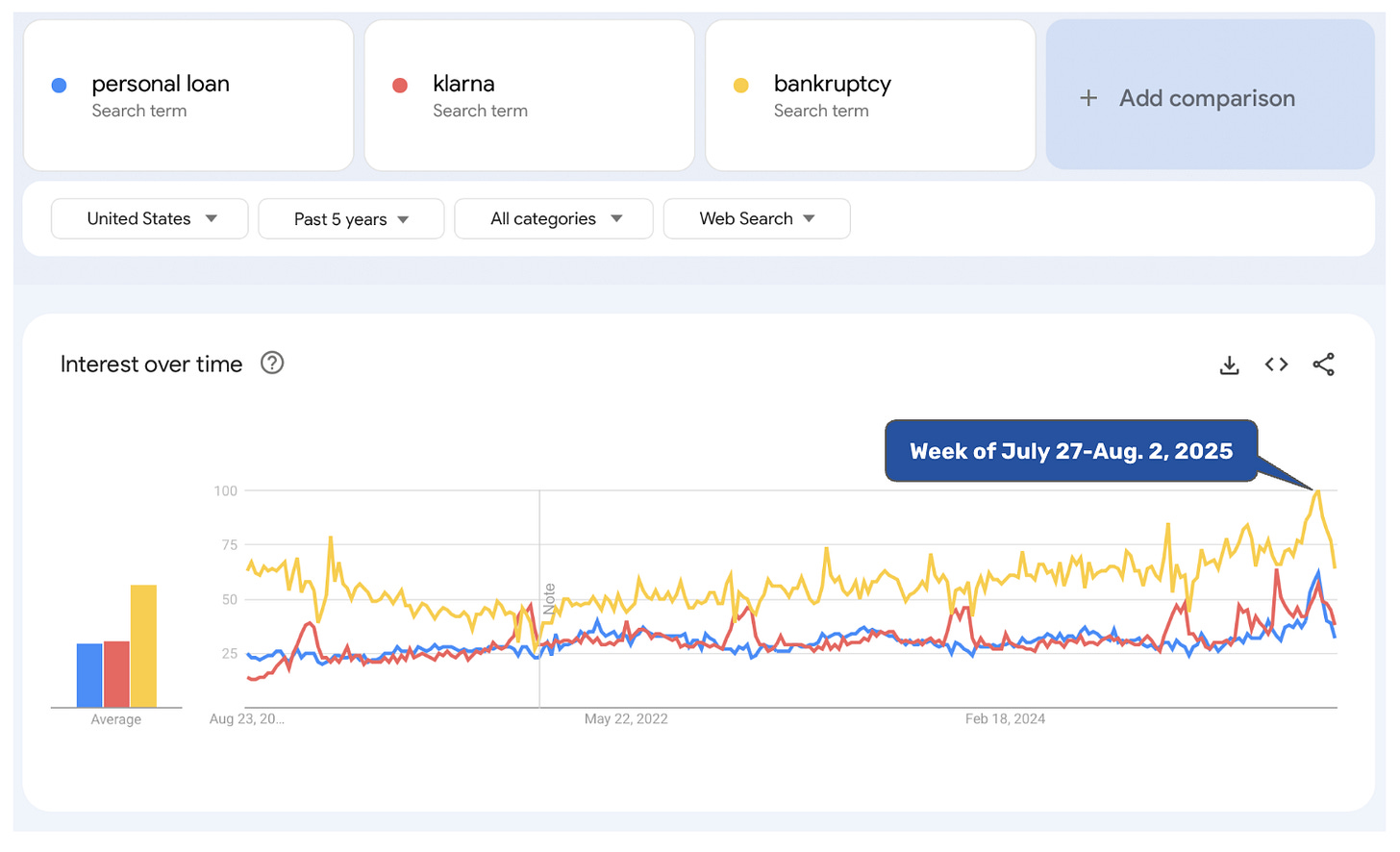This screenshot has width=1400, height=852.
Task: Click the yellow average bar
Action: 143,646
